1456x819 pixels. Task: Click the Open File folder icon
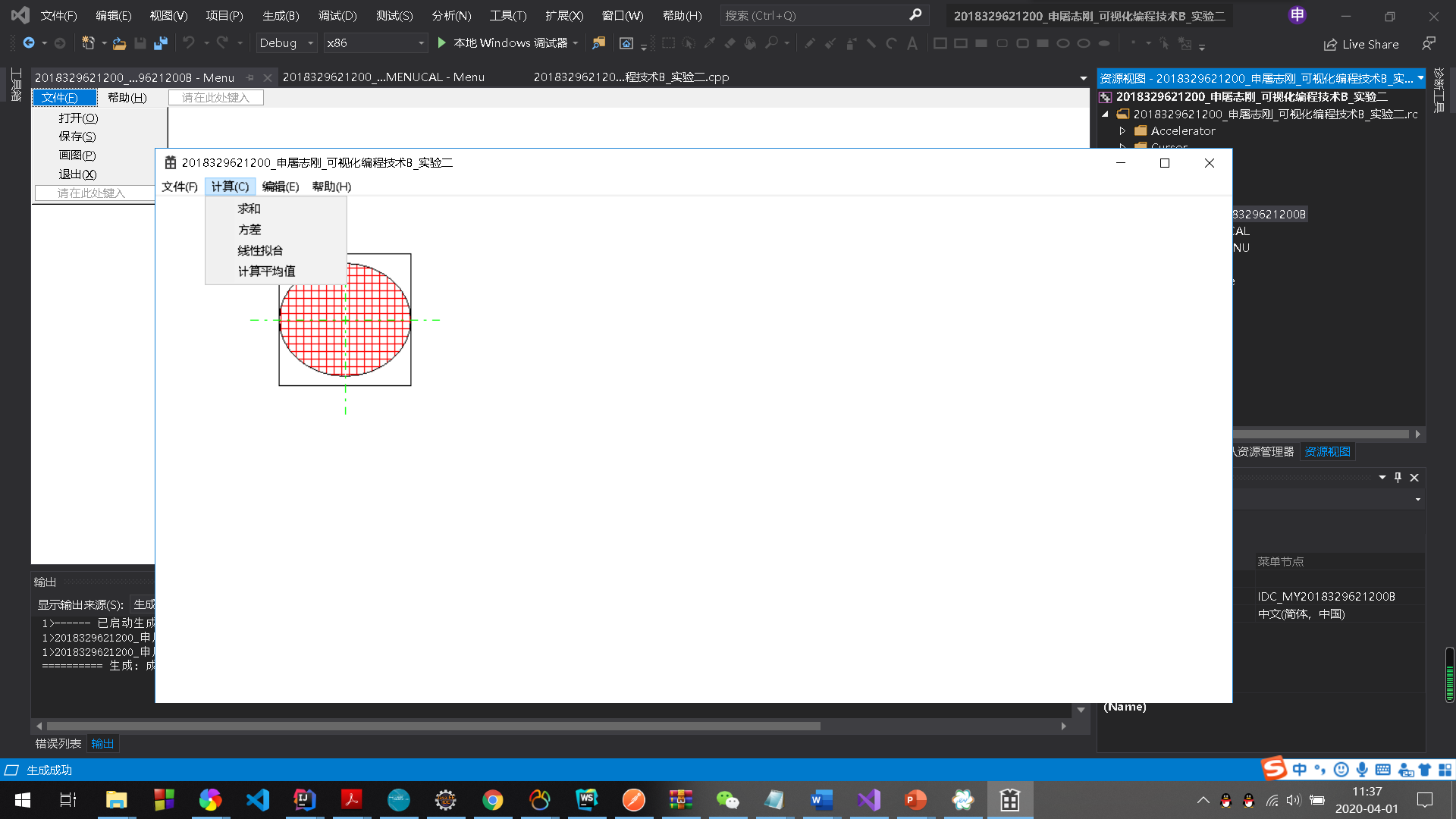point(119,43)
